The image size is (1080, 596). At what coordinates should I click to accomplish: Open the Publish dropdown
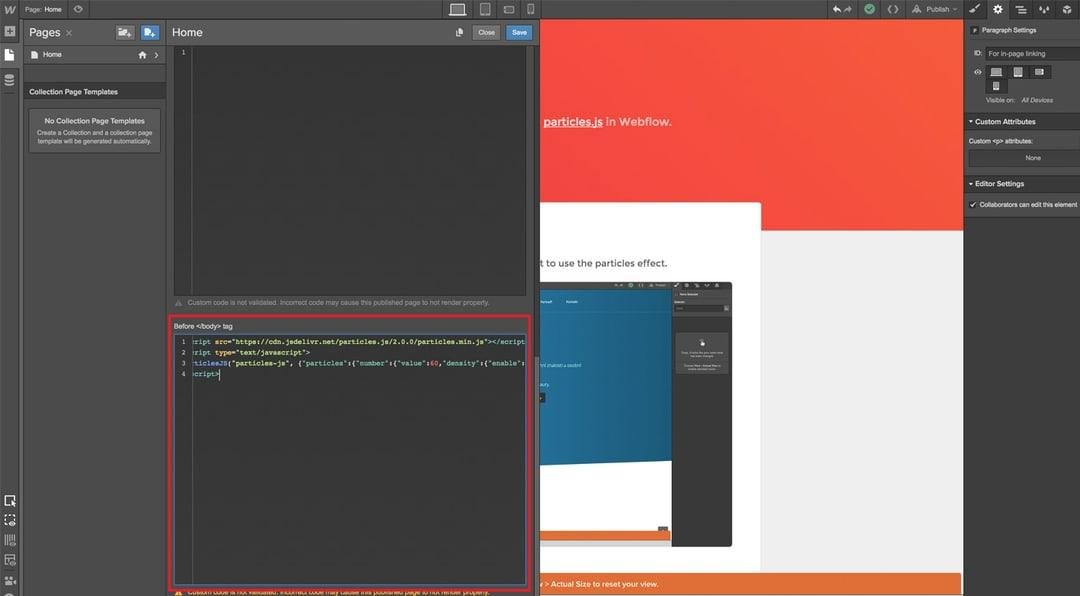coord(935,10)
